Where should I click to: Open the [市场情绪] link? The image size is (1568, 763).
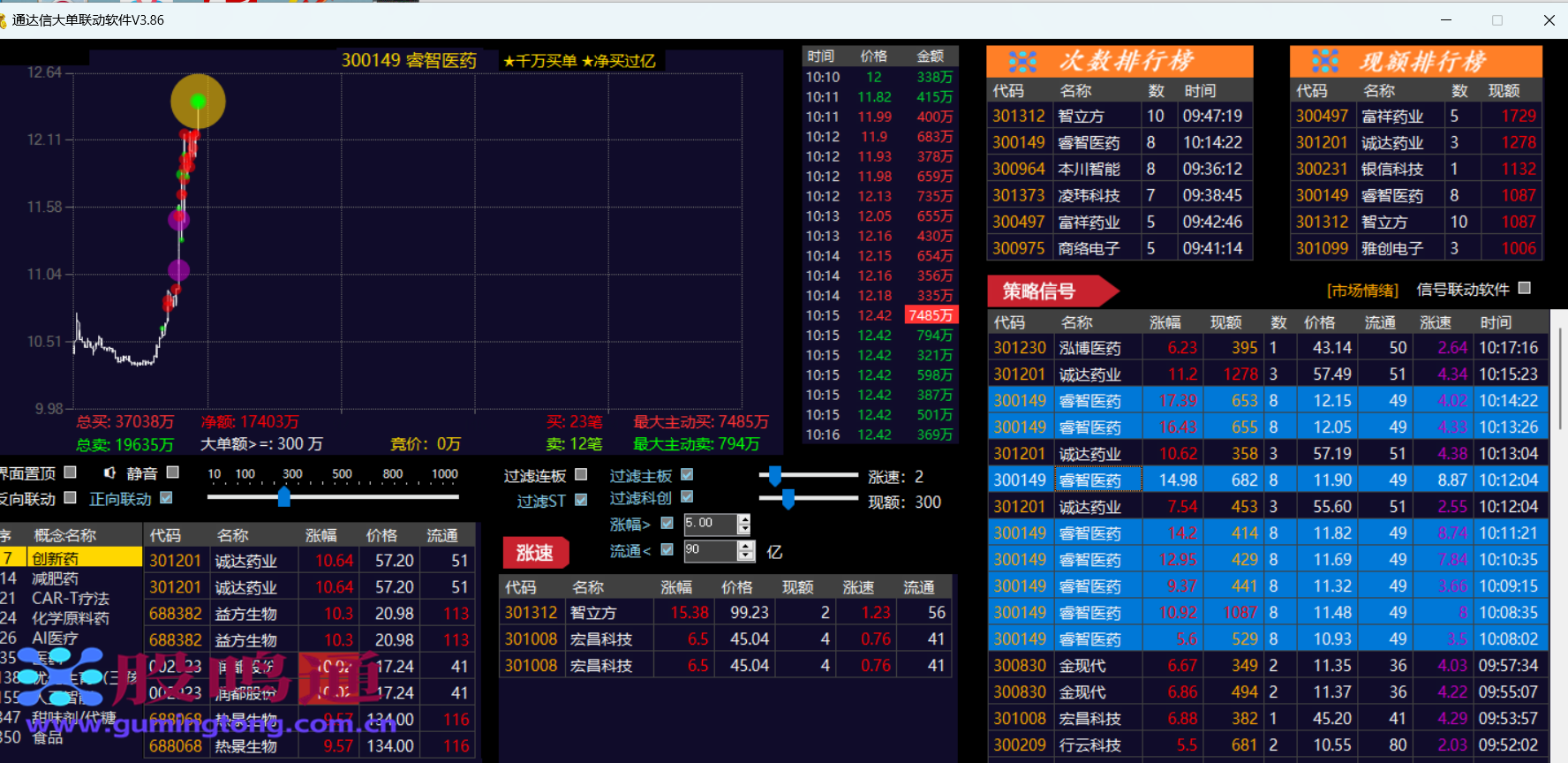click(x=1362, y=290)
